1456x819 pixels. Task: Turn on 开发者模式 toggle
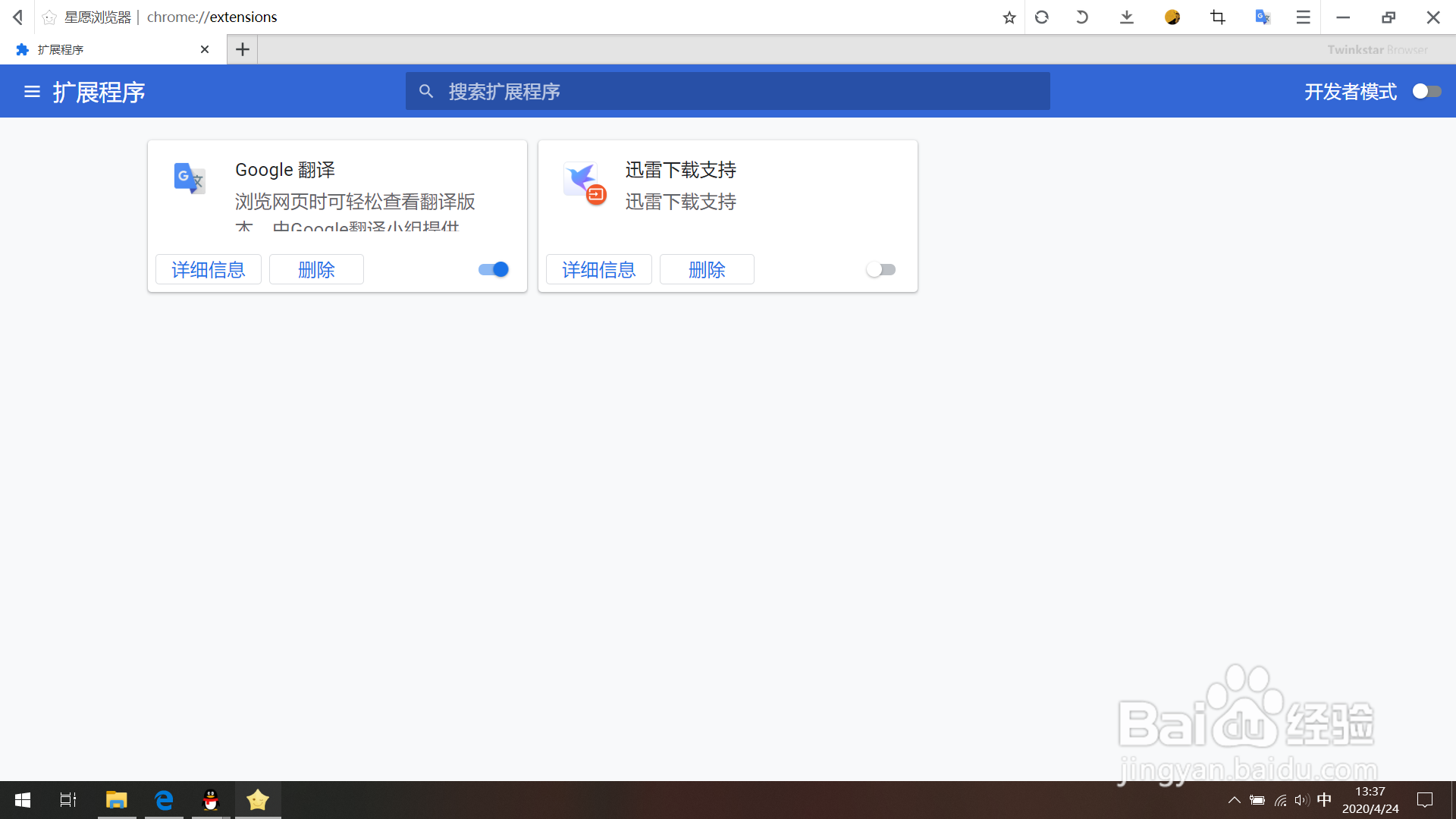pos(1426,92)
